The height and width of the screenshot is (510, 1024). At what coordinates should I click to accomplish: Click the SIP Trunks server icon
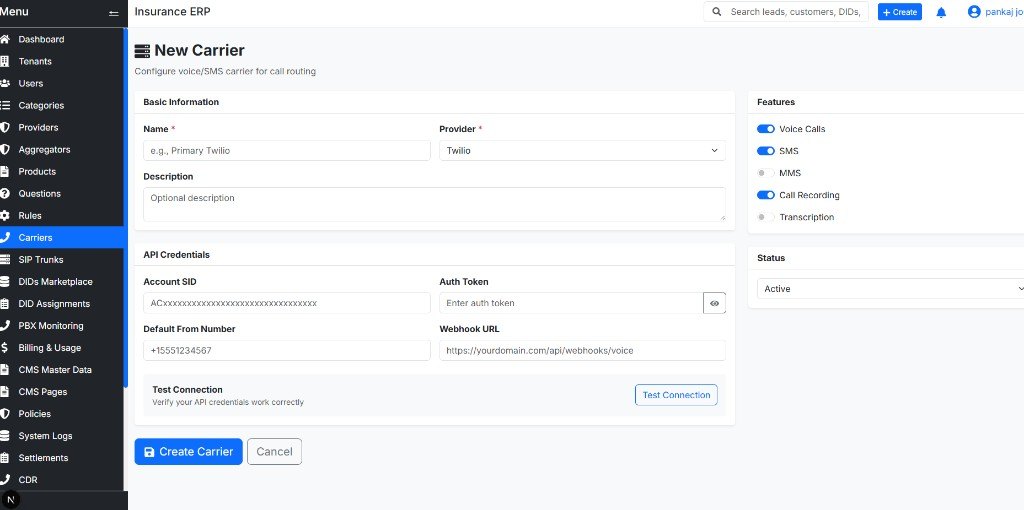(5, 259)
